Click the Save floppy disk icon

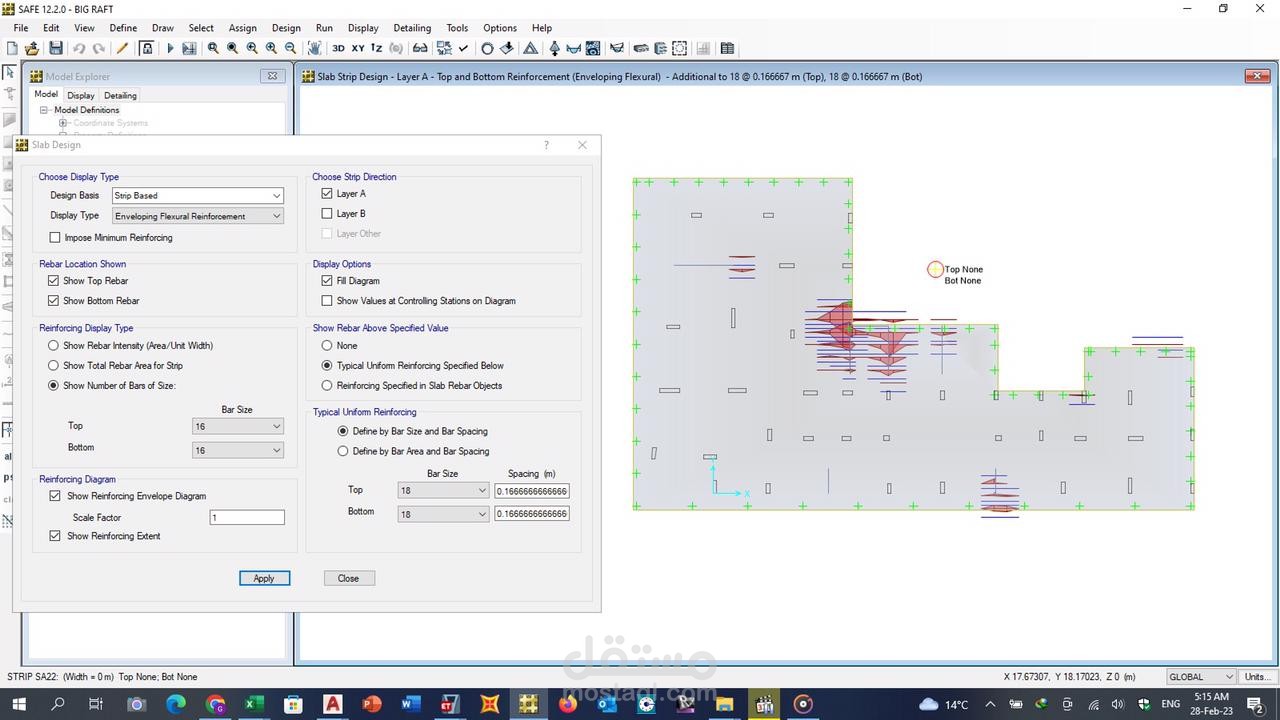click(x=56, y=48)
